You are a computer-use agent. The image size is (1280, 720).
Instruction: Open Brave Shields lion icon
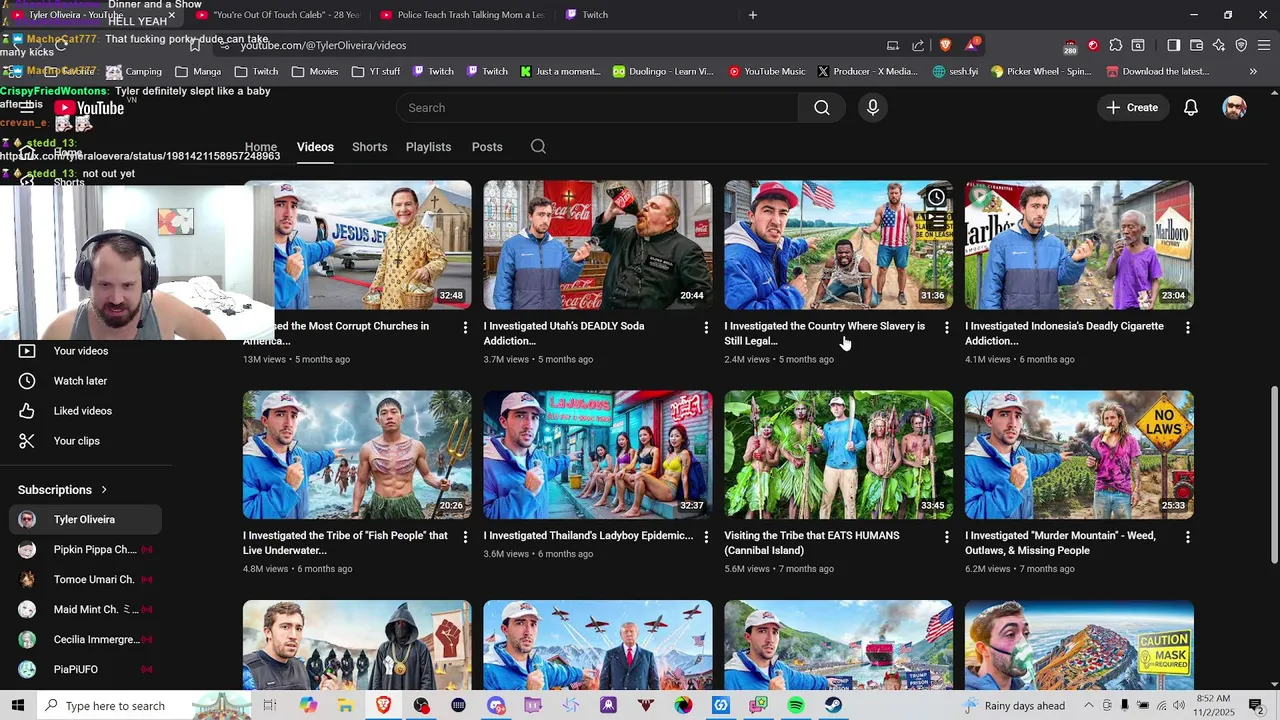(x=945, y=45)
